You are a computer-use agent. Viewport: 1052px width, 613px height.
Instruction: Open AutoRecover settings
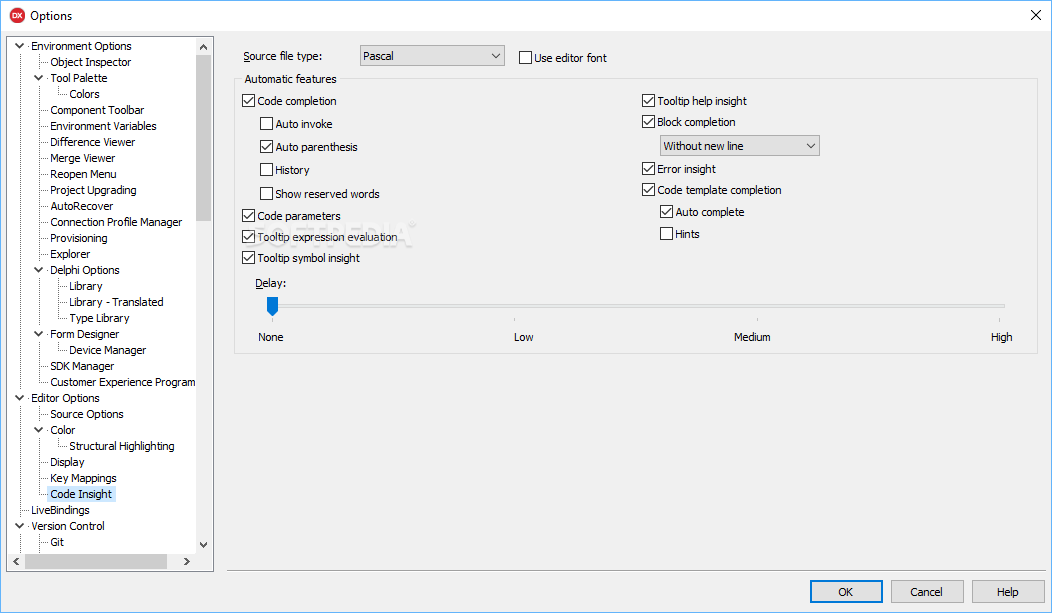click(x=82, y=207)
